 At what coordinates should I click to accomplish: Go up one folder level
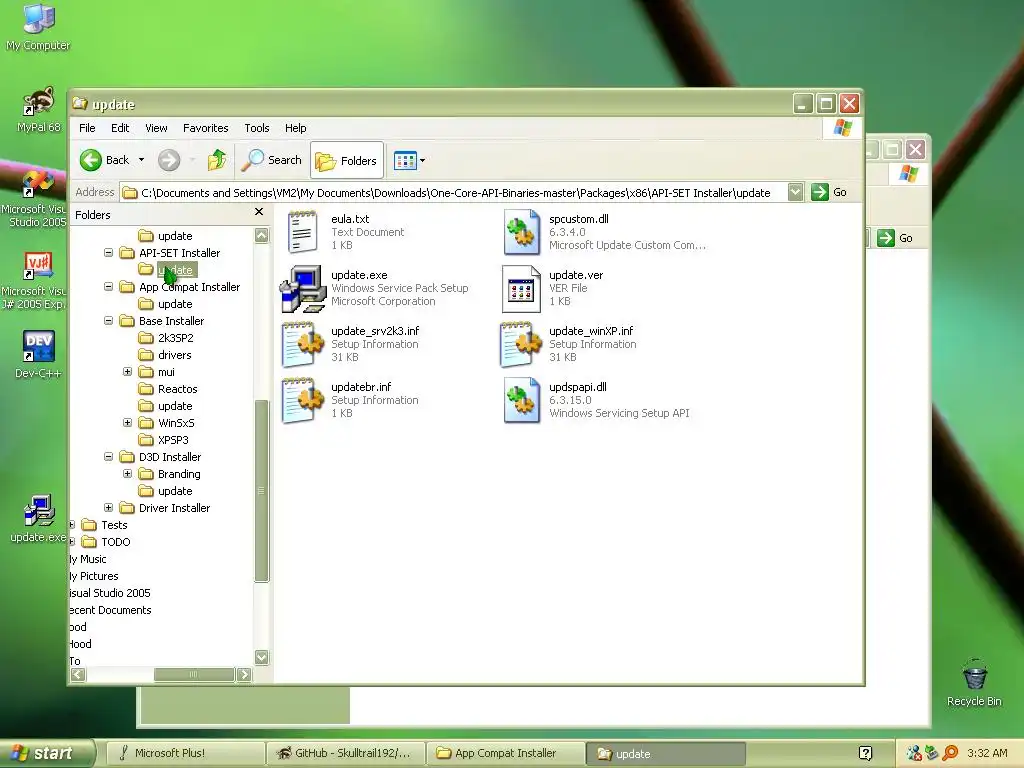point(216,160)
